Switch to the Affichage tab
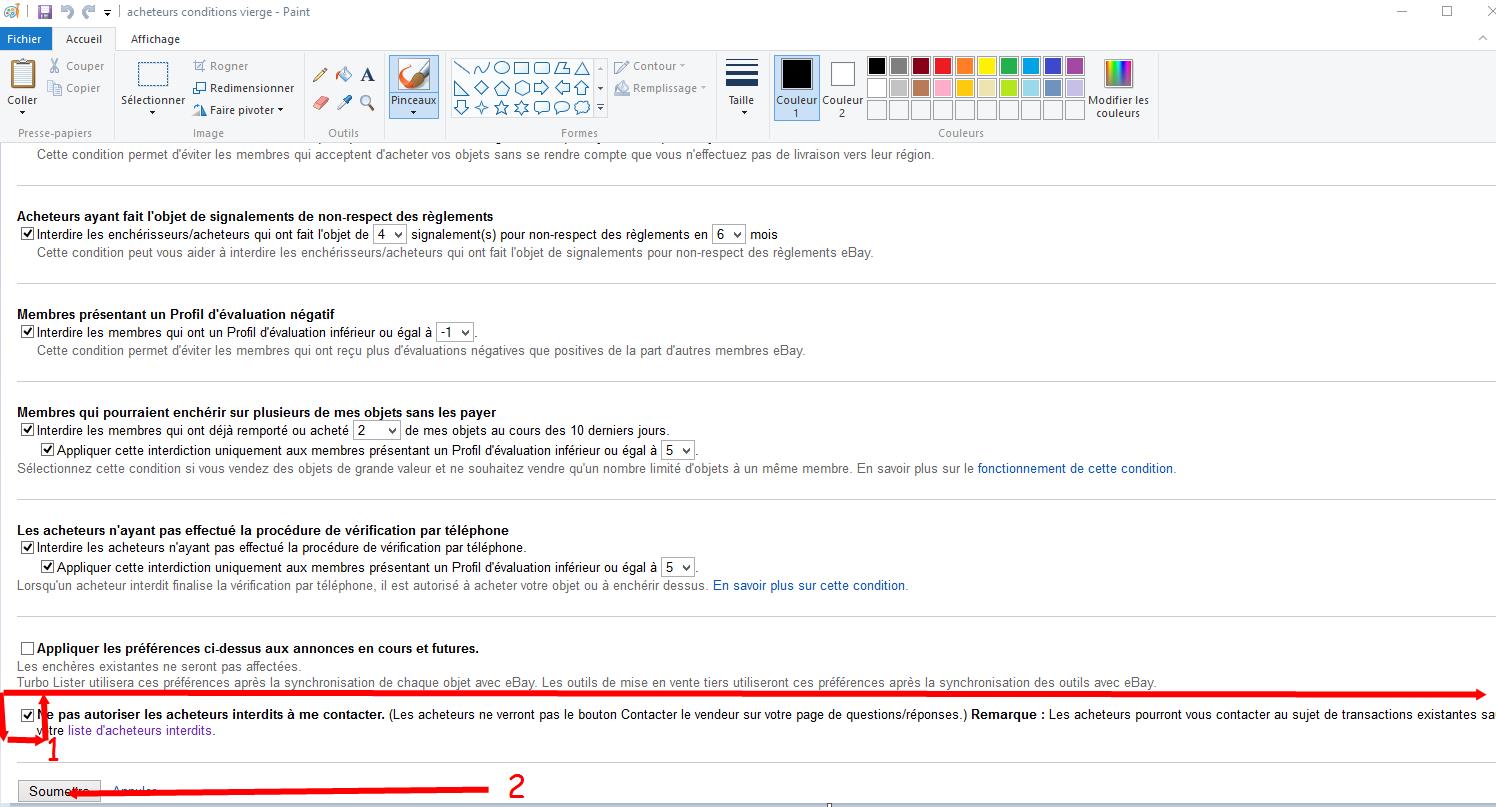The image size is (1496, 807). [x=156, y=39]
